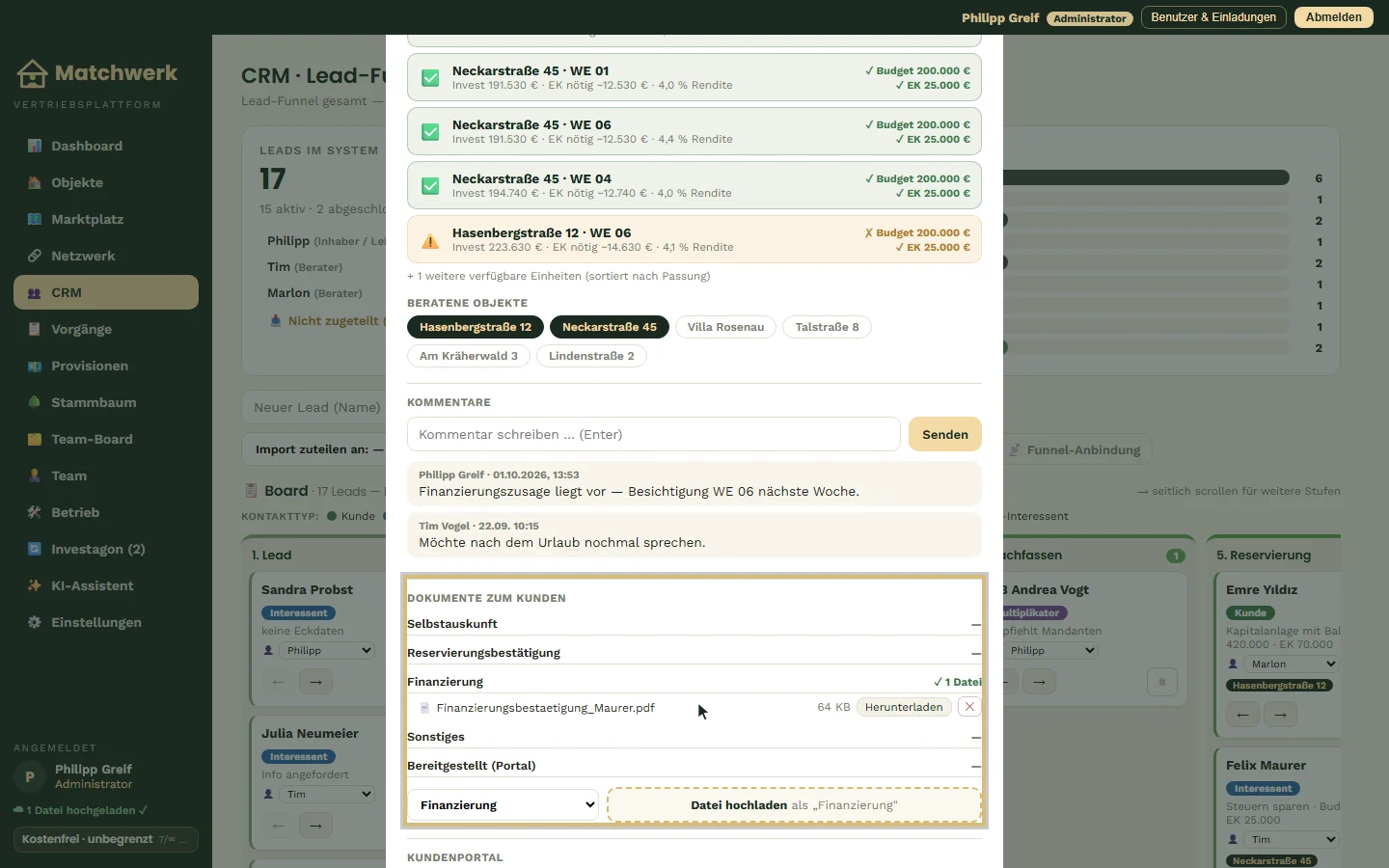Open advisor dropdown on Julia Neumeier card

pos(329,795)
